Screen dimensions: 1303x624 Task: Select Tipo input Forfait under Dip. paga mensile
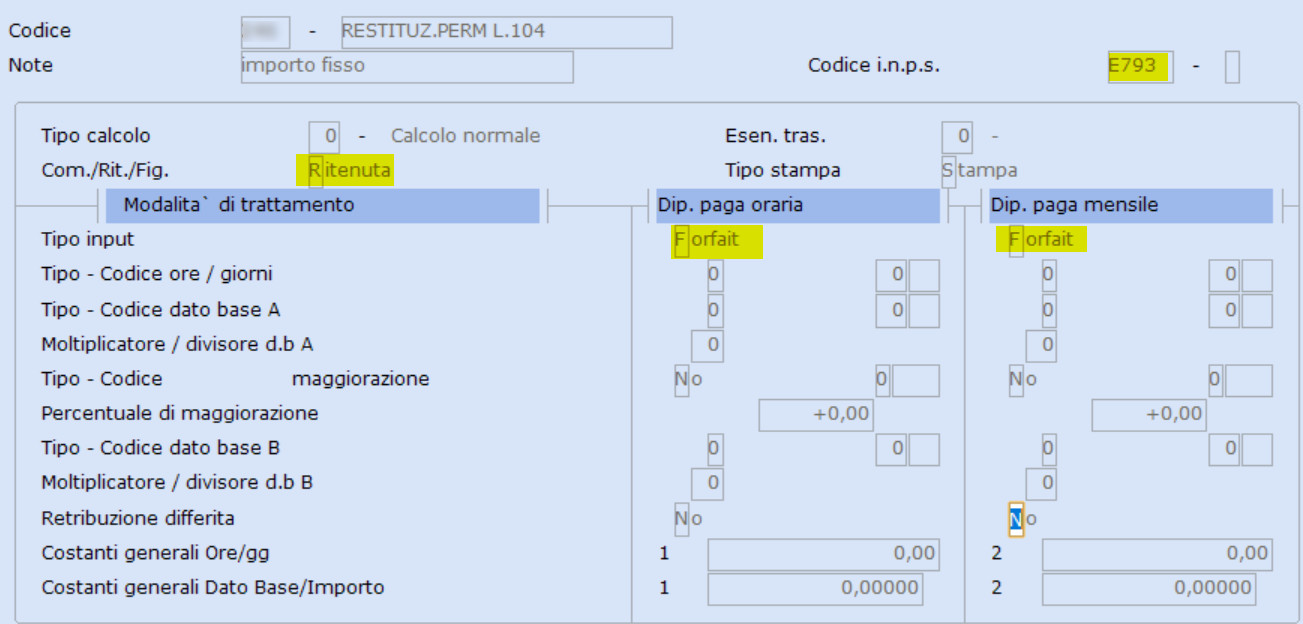point(1016,241)
